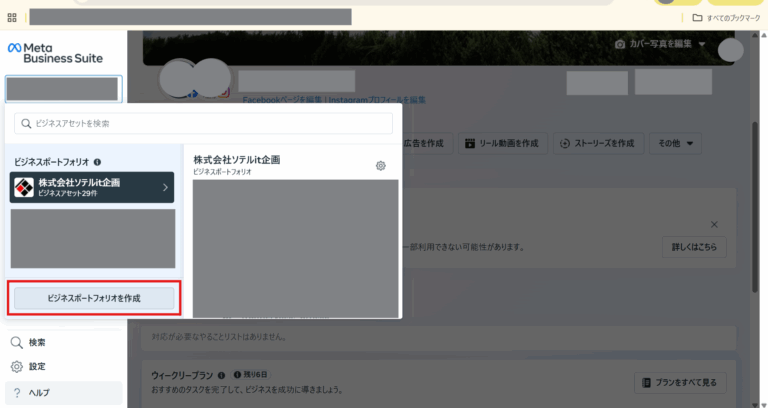Open Facebookページを編集 link
Screen dimensions: 768x408
[282, 100]
